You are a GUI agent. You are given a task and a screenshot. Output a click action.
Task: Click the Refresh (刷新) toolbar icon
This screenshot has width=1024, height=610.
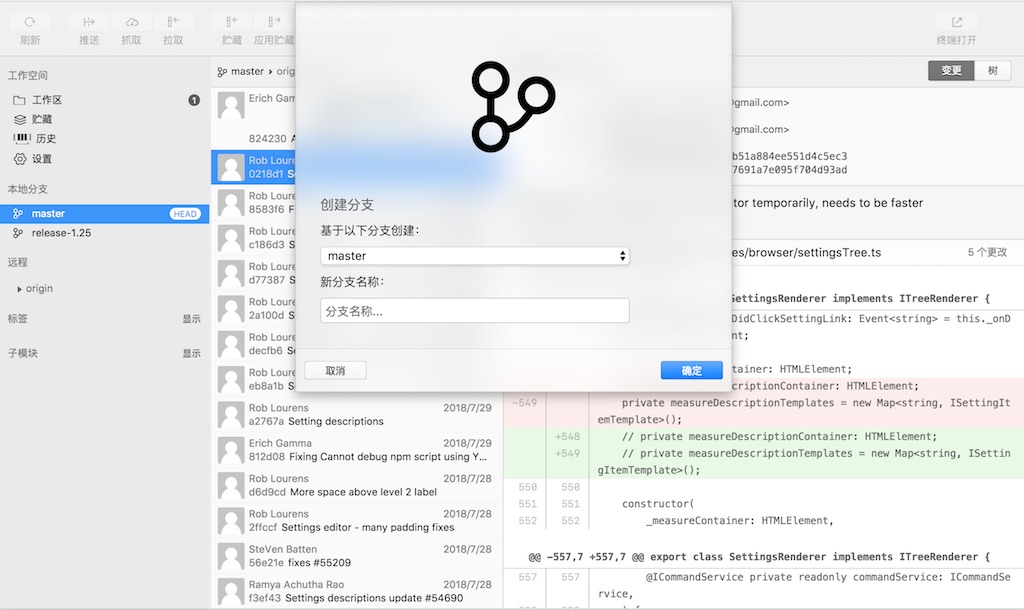click(30, 22)
